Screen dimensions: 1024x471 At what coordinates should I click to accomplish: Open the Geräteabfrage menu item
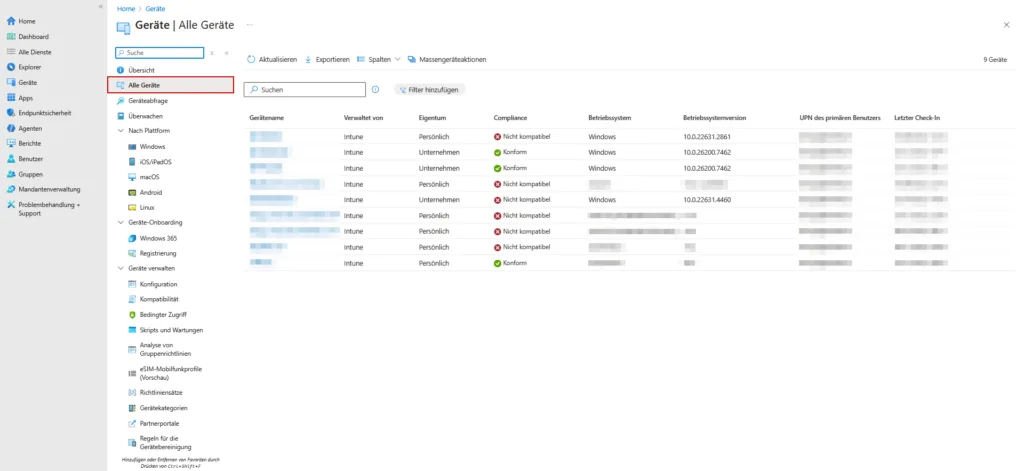146,101
